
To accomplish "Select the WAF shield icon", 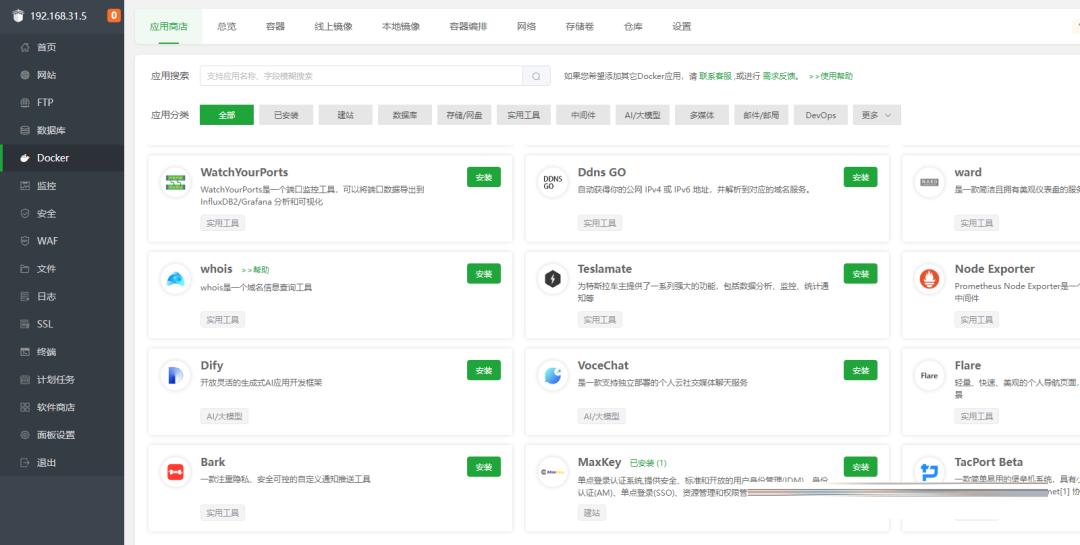I will tap(25, 241).
